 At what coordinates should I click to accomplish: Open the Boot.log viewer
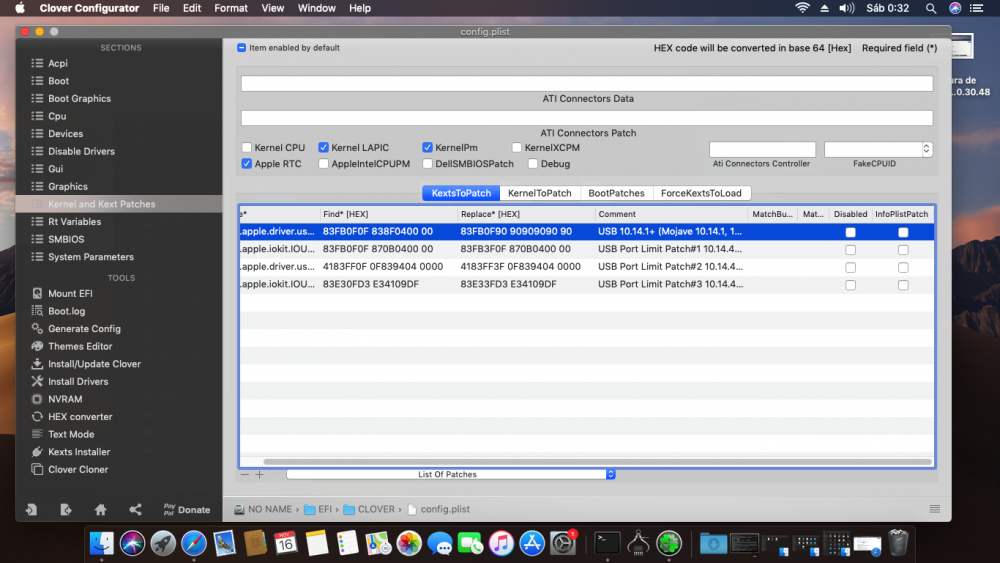click(66, 311)
